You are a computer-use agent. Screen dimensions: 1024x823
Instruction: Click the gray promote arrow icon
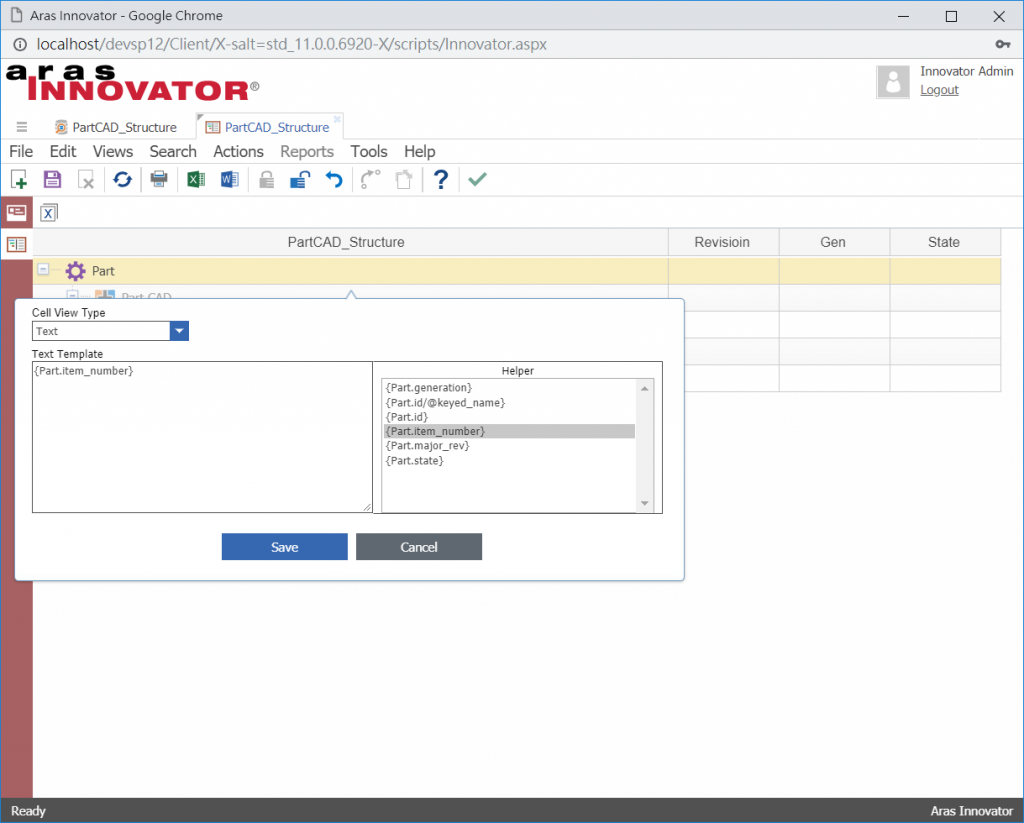click(370, 179)
